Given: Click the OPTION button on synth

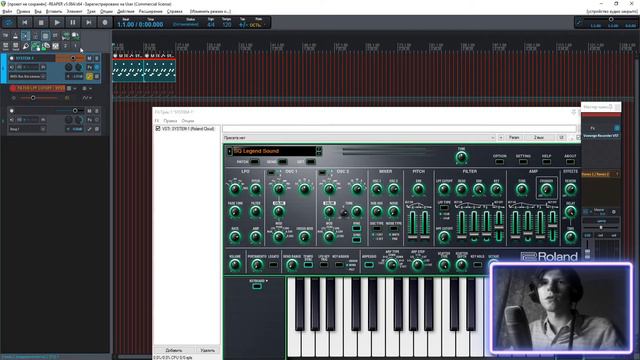Looking at the screenshot, I should click(499, 162).
